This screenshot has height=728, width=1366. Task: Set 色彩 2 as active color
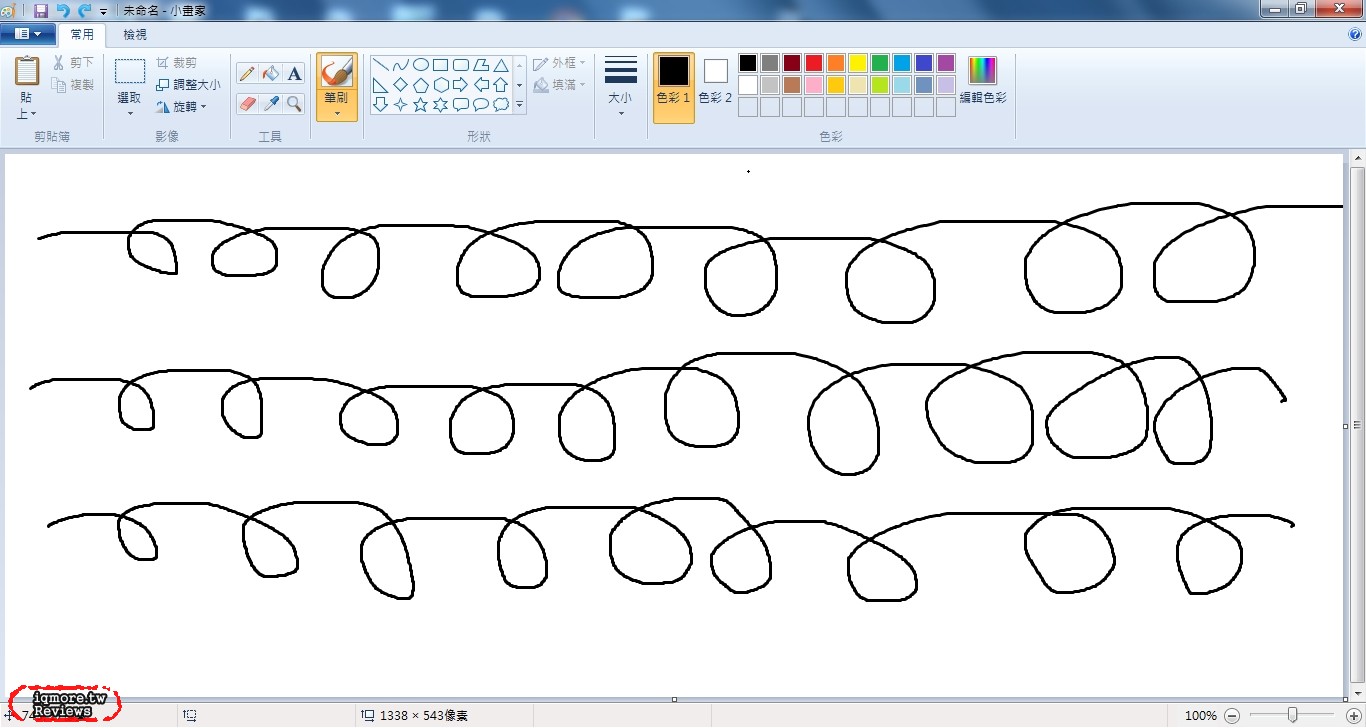715,80
